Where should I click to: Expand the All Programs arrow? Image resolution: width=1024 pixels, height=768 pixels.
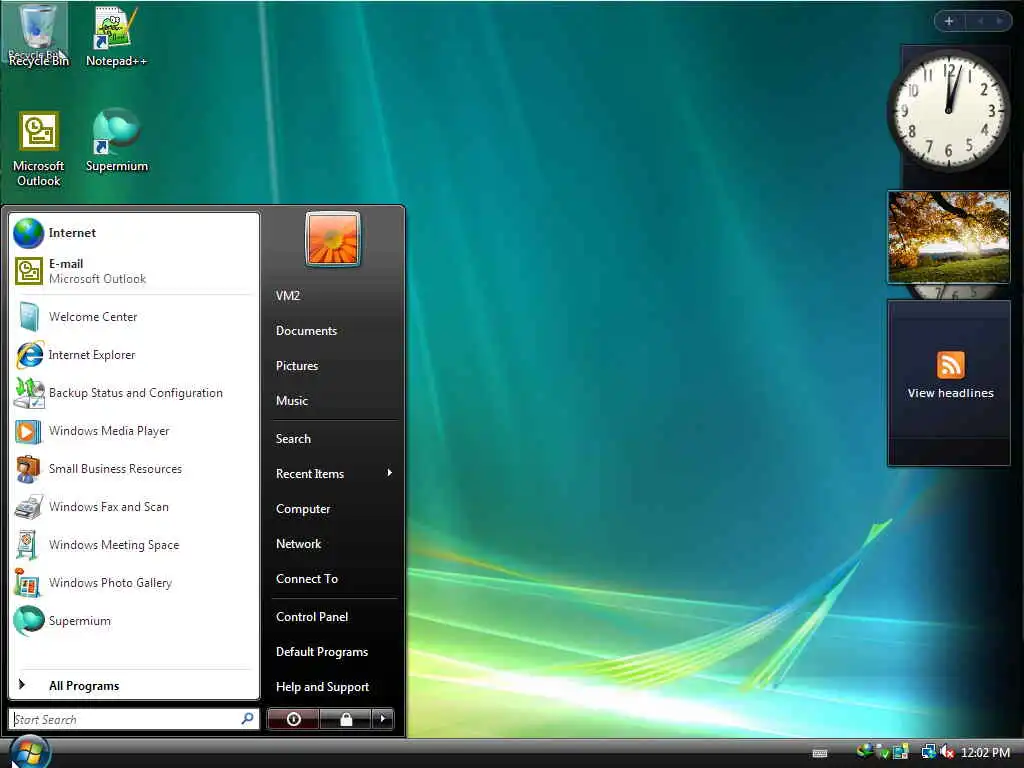pos(22,684)
